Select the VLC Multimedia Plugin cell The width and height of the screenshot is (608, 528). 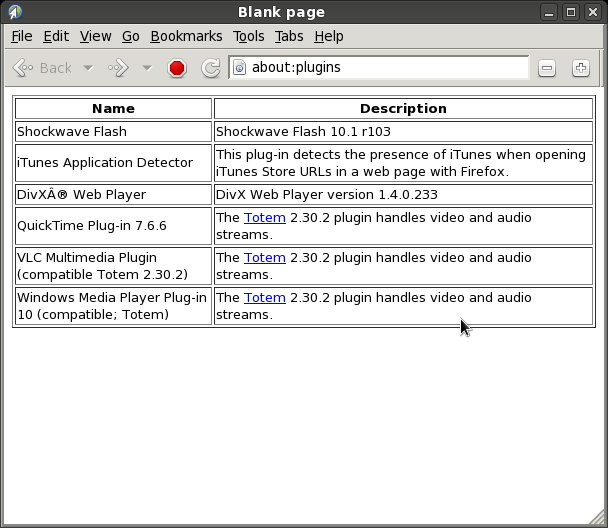(114, 266)
